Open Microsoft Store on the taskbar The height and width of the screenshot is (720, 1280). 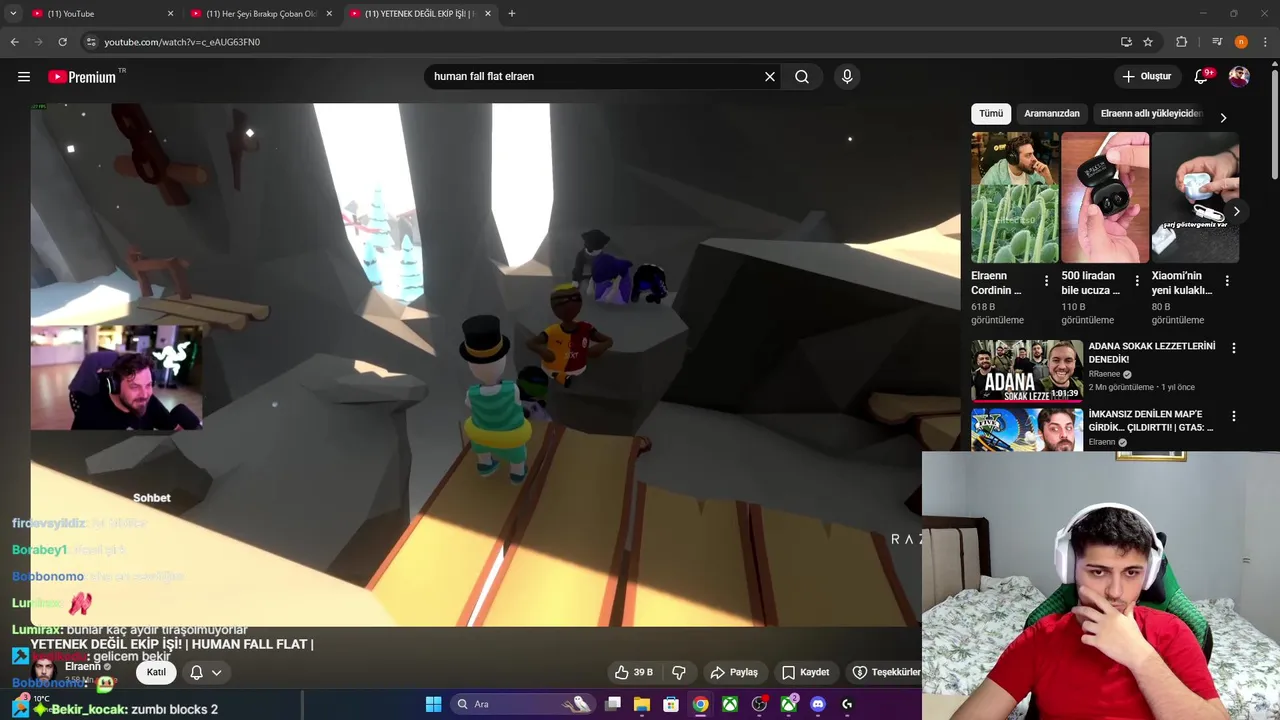(x=671, y=704)
